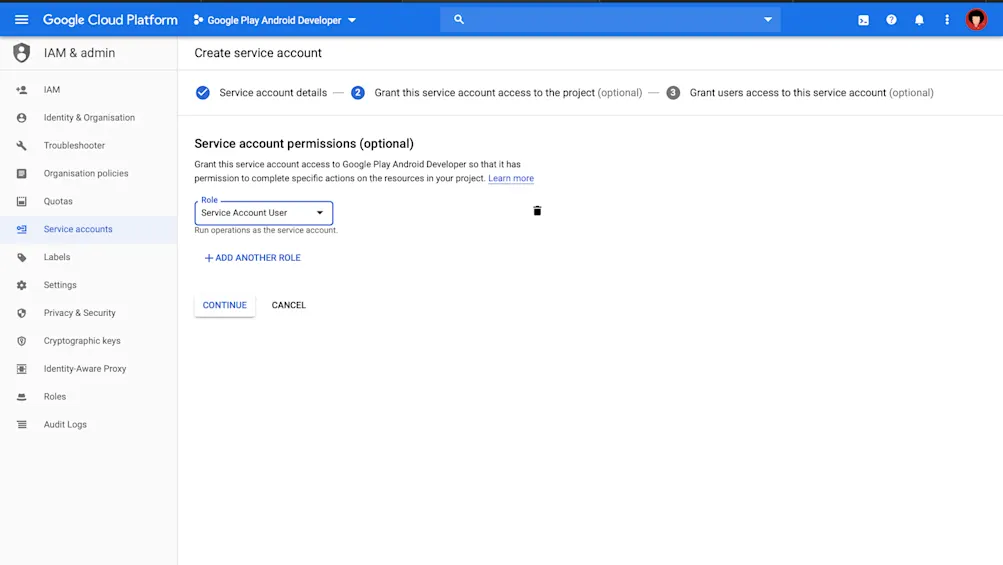Click the Cancel button
This screenshot has width=1003, height=565.
288,305
